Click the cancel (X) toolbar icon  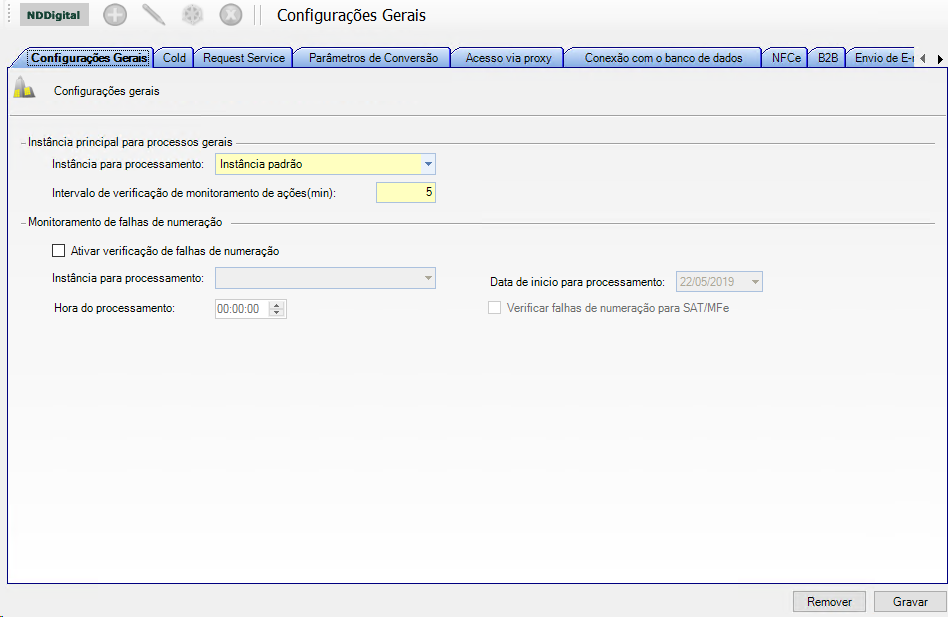pos(230,15)
